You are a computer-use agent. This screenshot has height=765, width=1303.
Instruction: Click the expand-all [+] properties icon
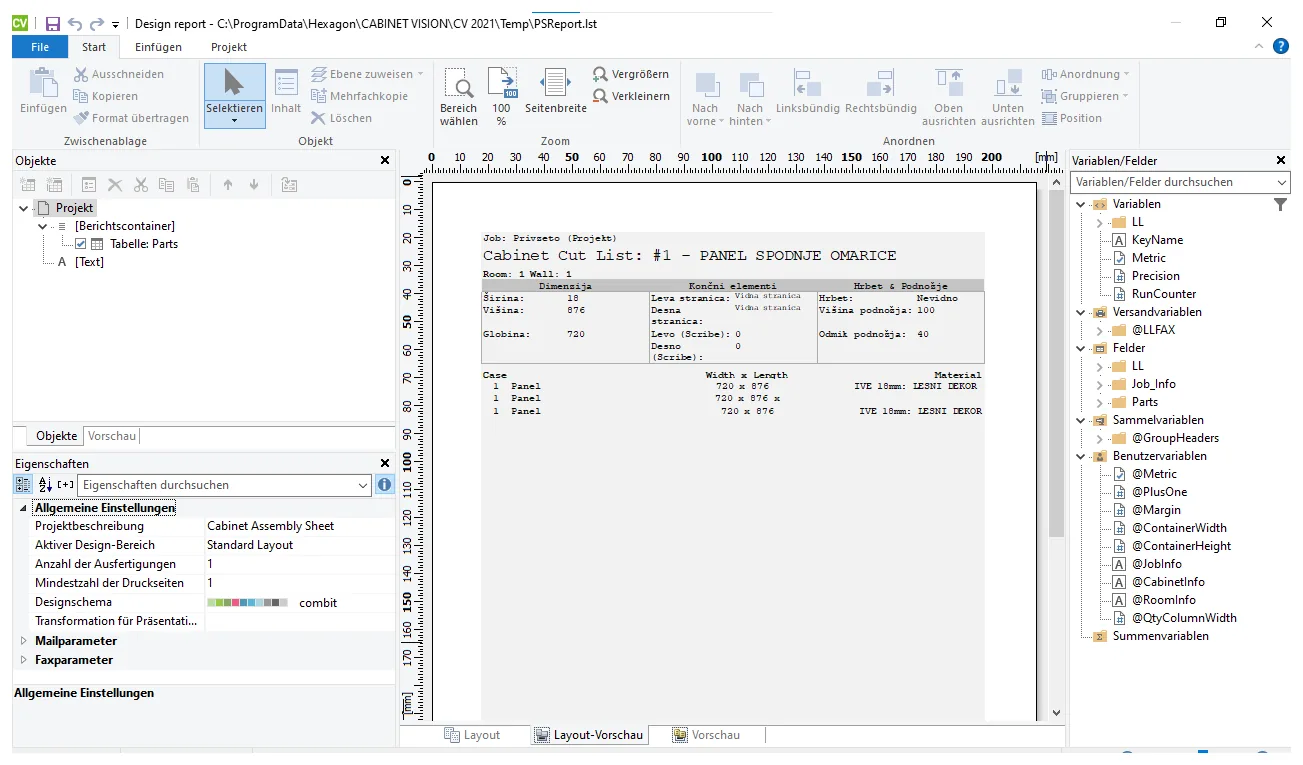pos(65,485)
